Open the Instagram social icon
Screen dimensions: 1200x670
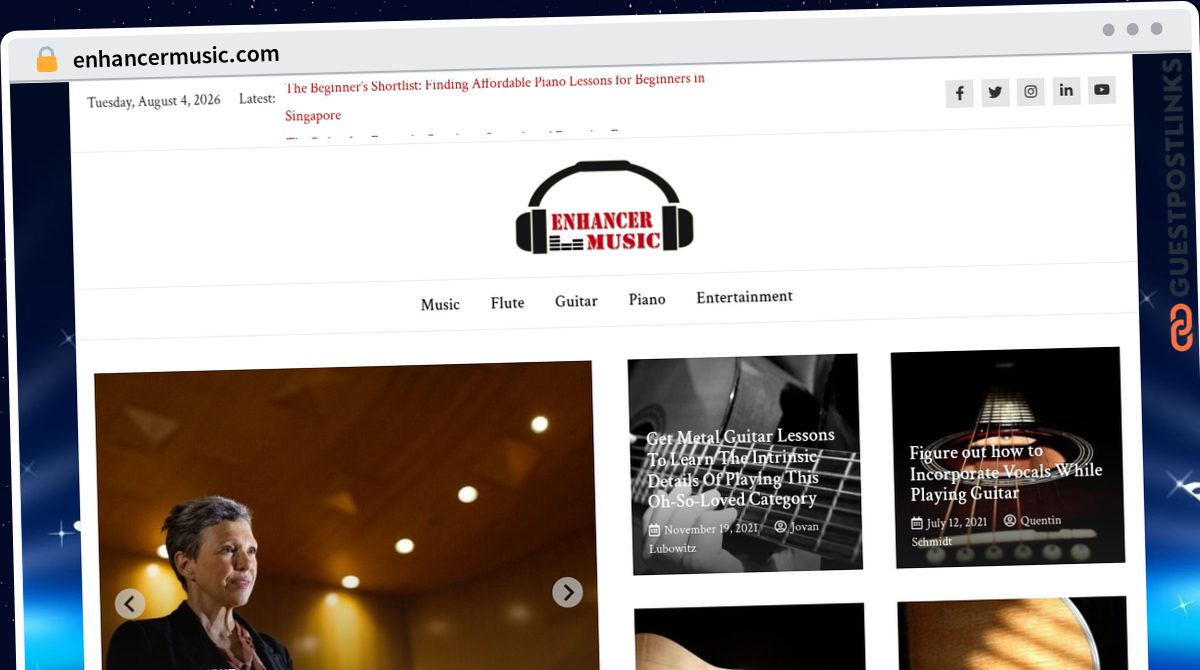click(1031, 92)
